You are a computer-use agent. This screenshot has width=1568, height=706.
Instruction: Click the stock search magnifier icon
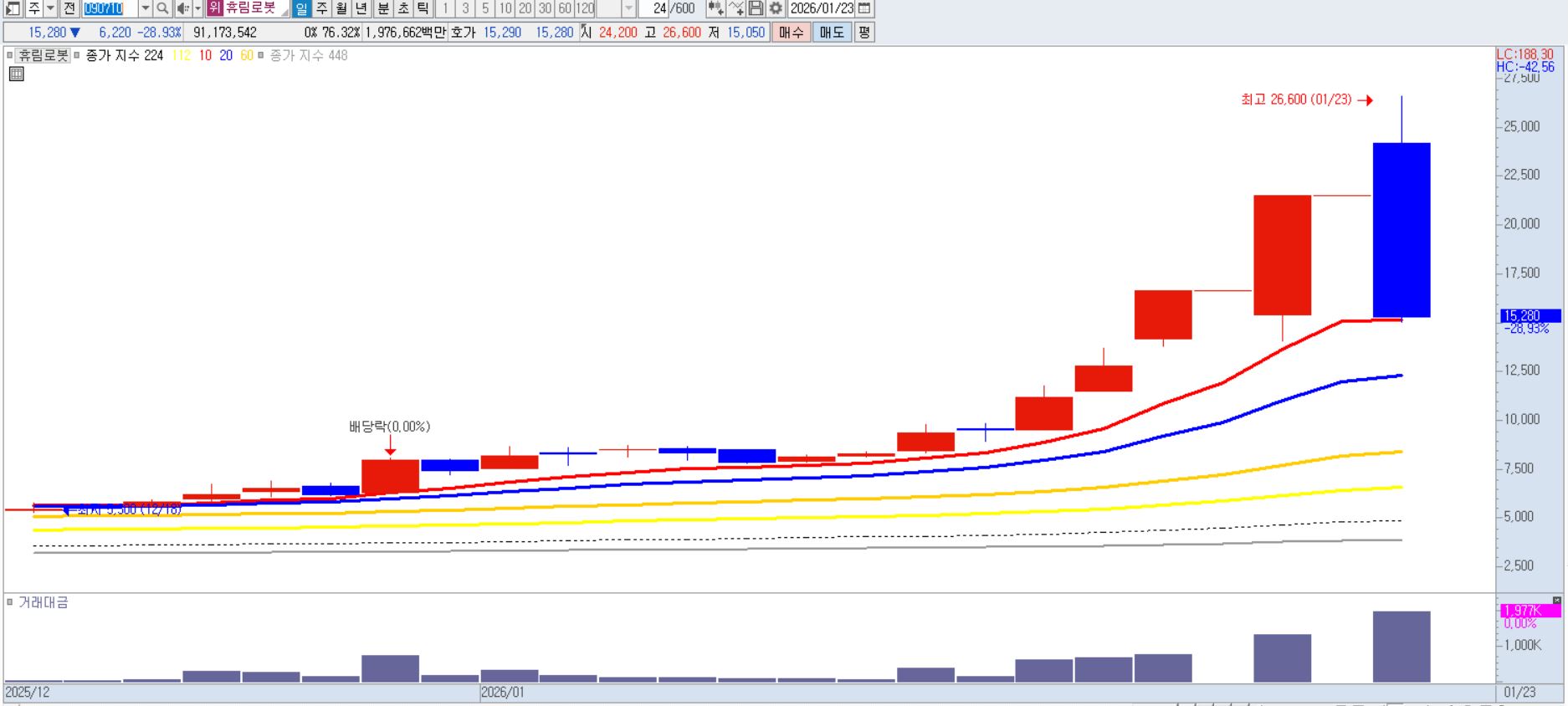[162, 8]
